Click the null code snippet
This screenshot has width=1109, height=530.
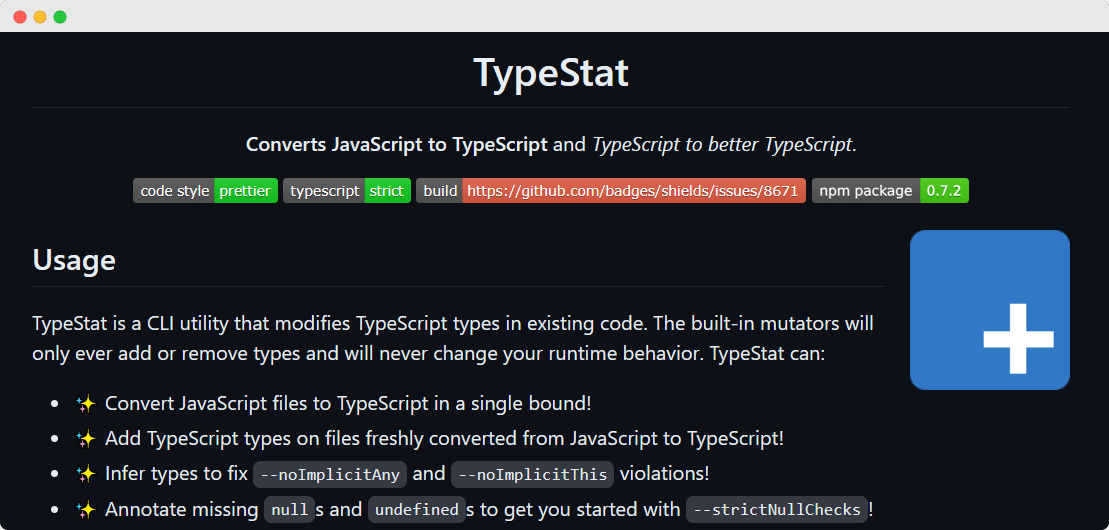(289, 509)
